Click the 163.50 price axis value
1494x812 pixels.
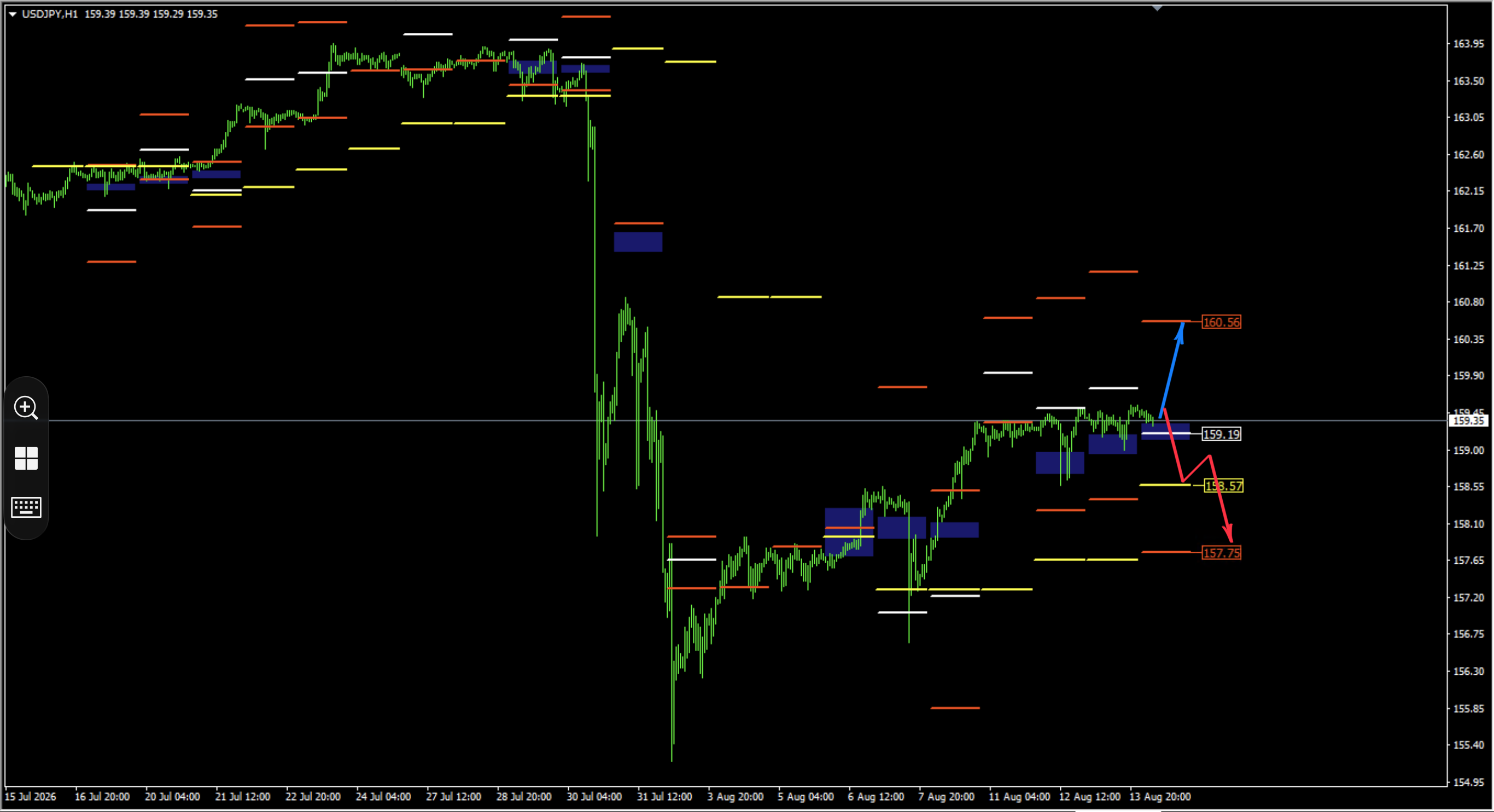1468,80
